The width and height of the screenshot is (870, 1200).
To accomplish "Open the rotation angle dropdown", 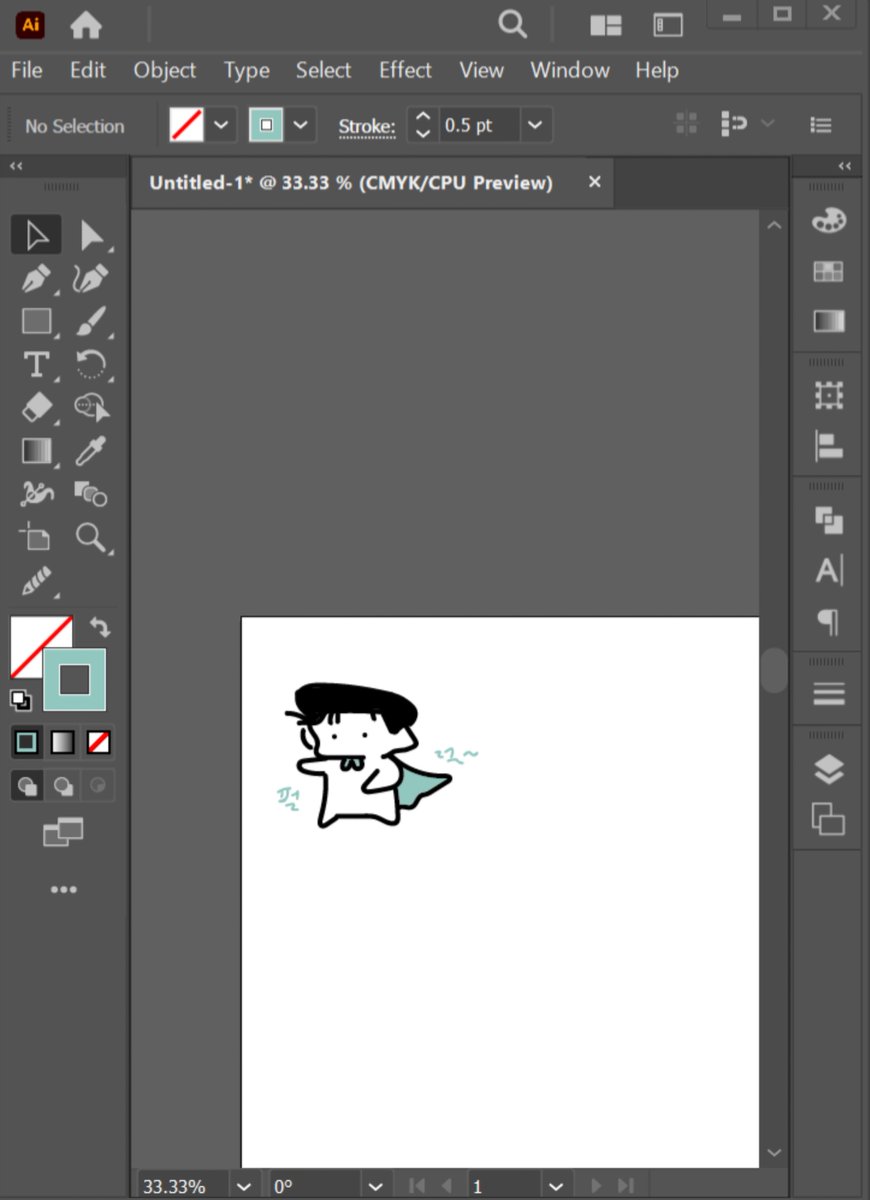I will click(x=375, y=1186).
